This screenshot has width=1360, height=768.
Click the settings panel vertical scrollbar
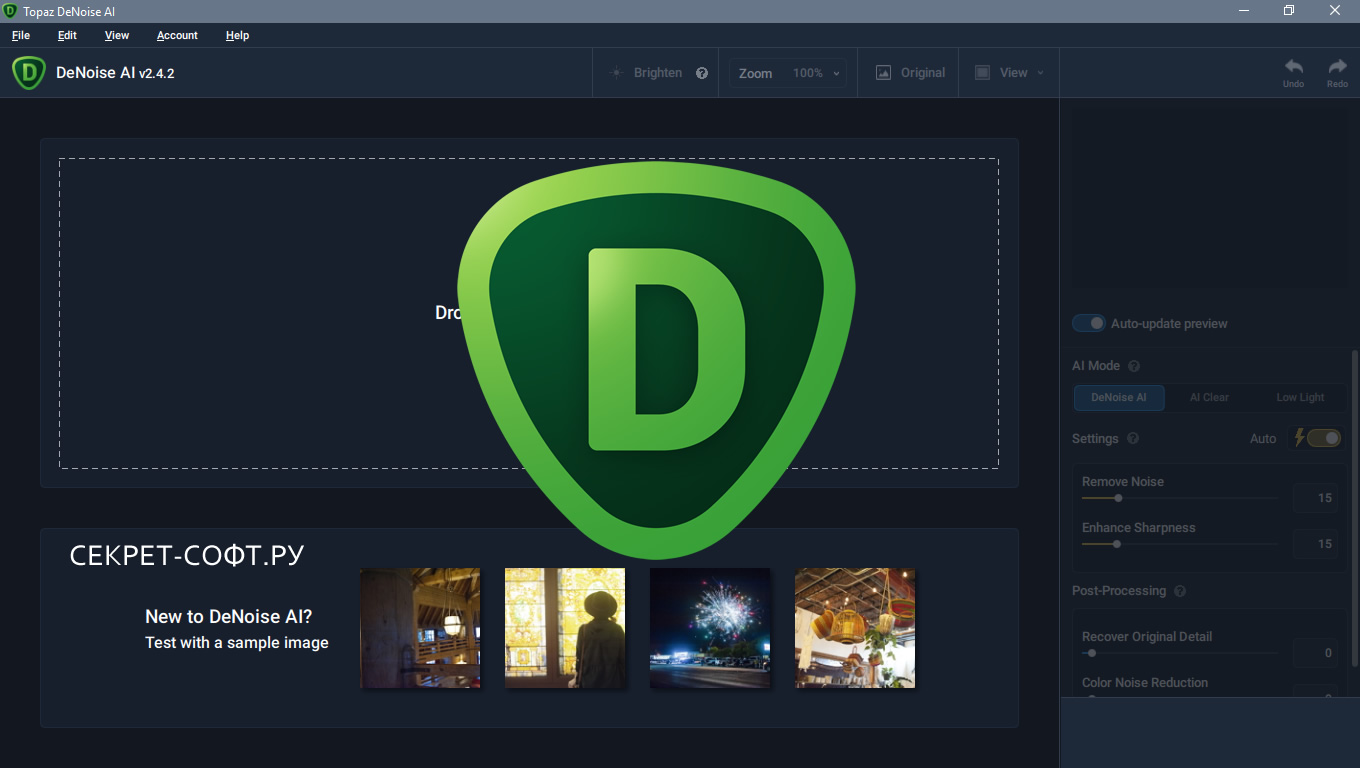(x=1355, y=508)
